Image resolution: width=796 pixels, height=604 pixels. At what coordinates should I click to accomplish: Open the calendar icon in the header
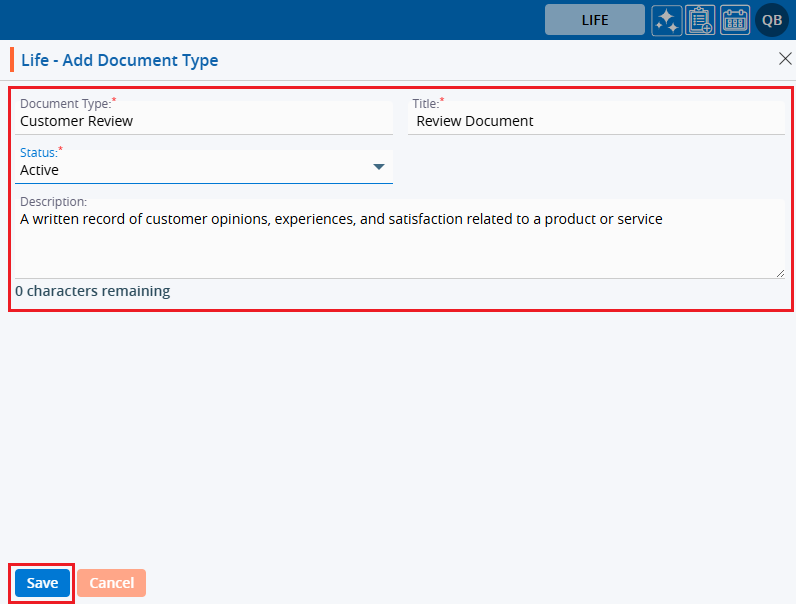pyautogui.click(x=735, y=20)
